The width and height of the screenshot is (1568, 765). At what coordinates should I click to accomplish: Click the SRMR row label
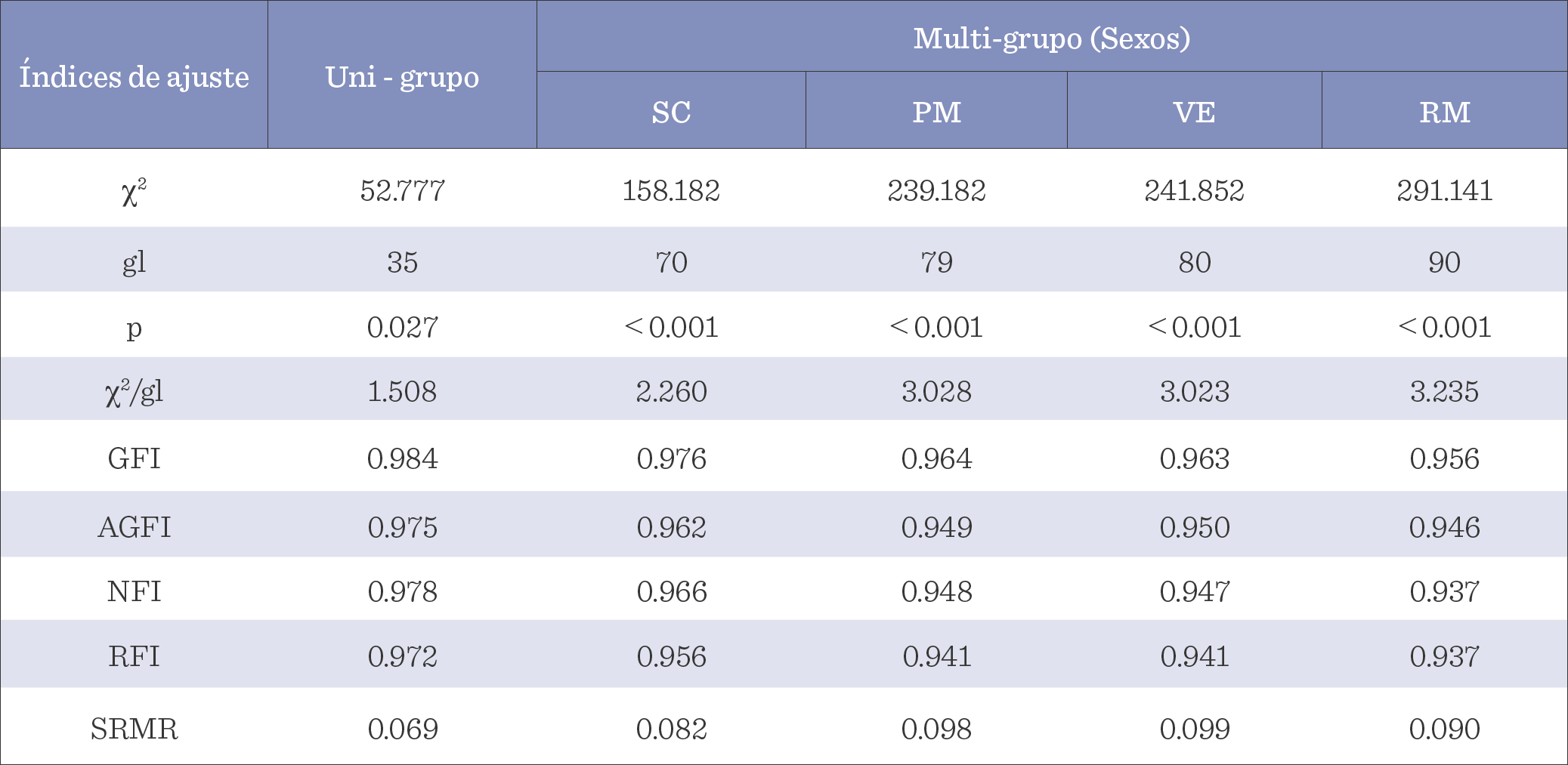pyautogui.click(x=134, y=729)
